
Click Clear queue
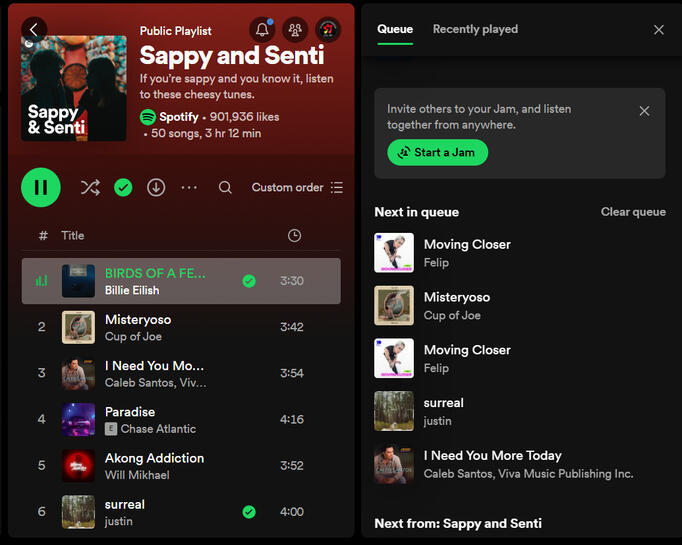(633, 212)
